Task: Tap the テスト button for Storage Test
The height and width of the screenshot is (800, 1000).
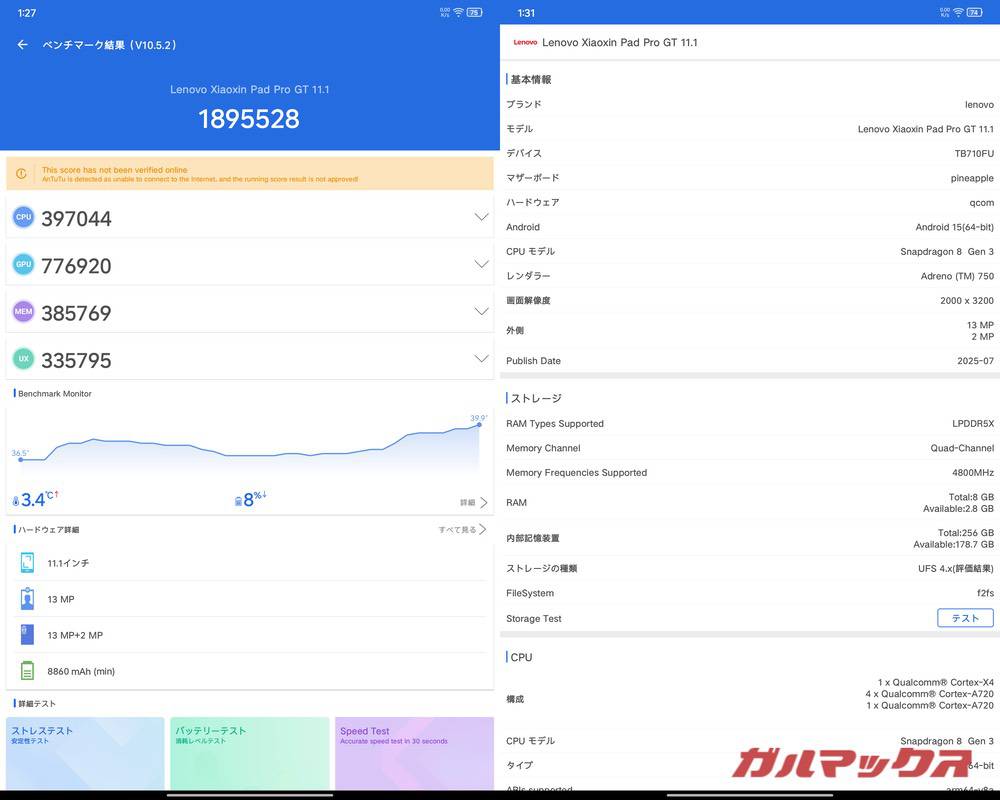Action: coord(965,618)
